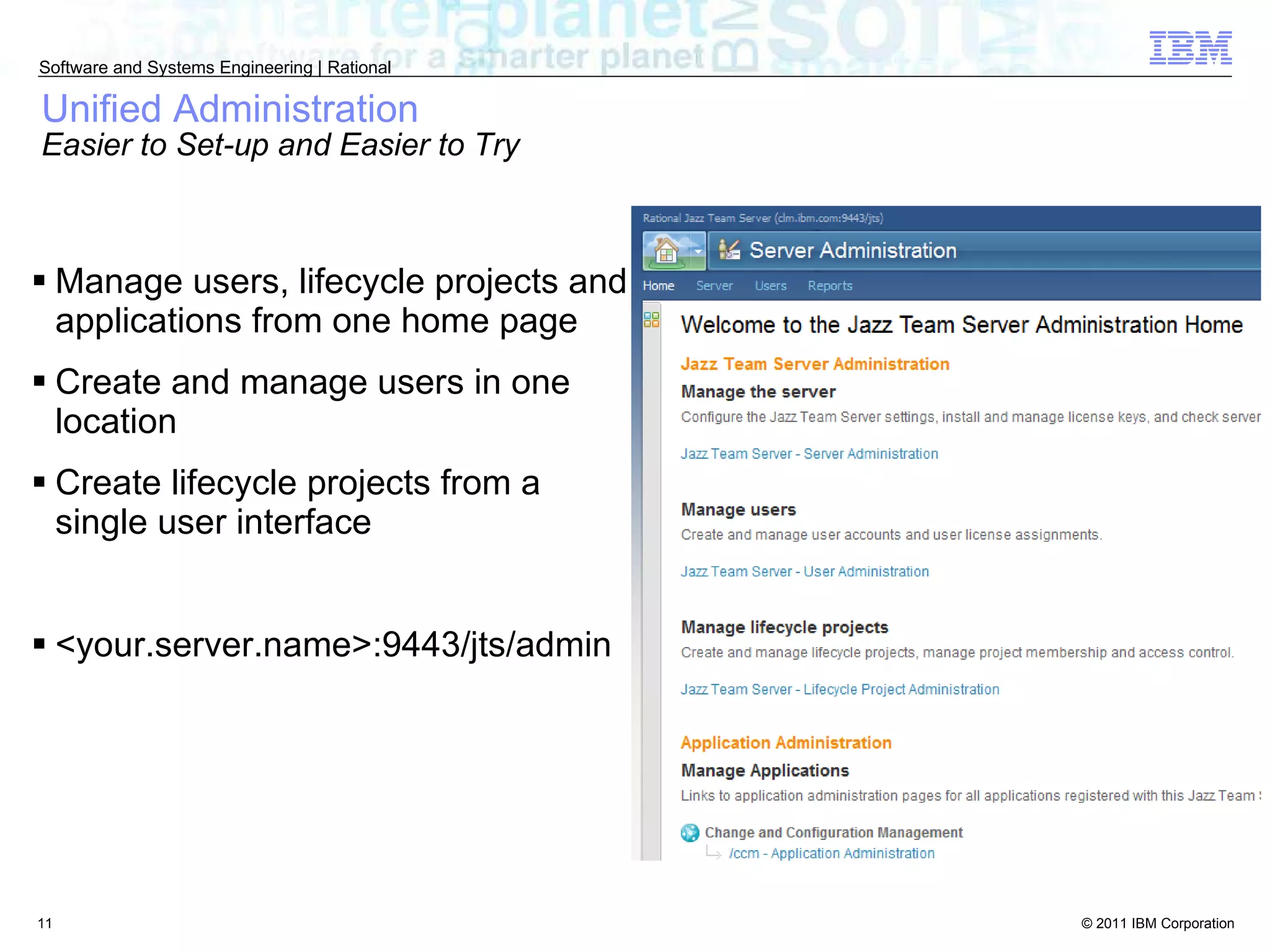Screen dimensions: 1270x952
Task: Click the Server Administration tools icon
Action: pyautogui.click(x=729, y=250)
